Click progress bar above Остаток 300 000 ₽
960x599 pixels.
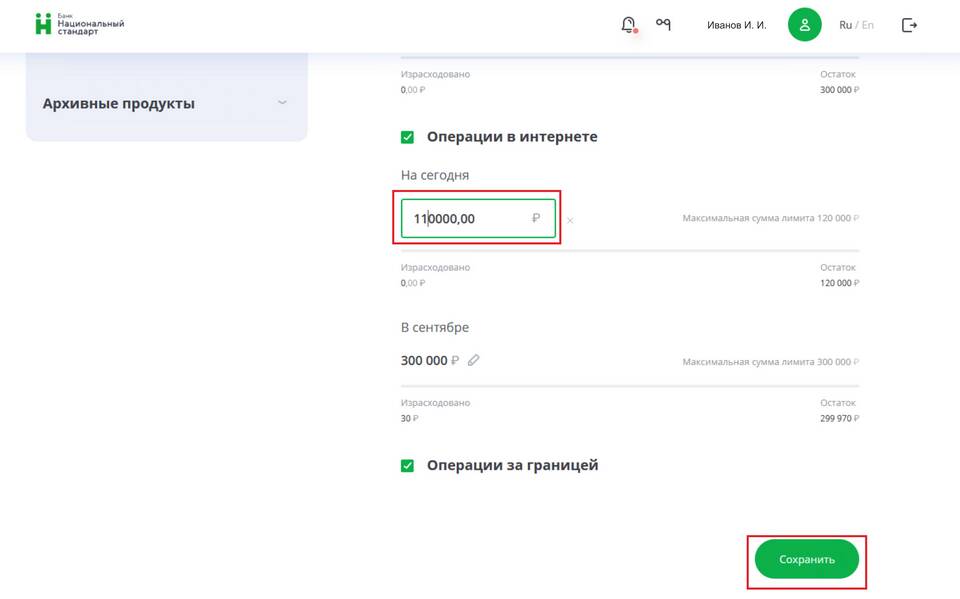coord(630,58)
